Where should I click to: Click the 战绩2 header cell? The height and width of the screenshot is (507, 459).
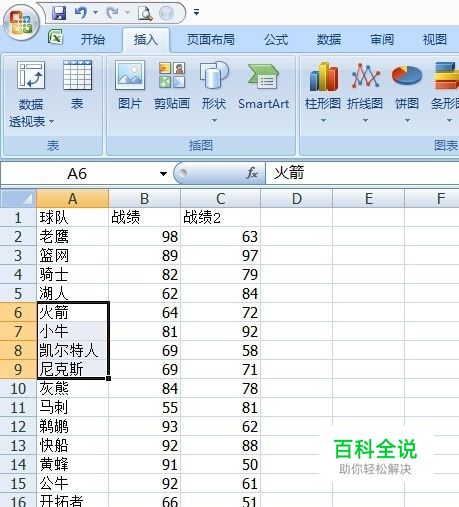220,218
